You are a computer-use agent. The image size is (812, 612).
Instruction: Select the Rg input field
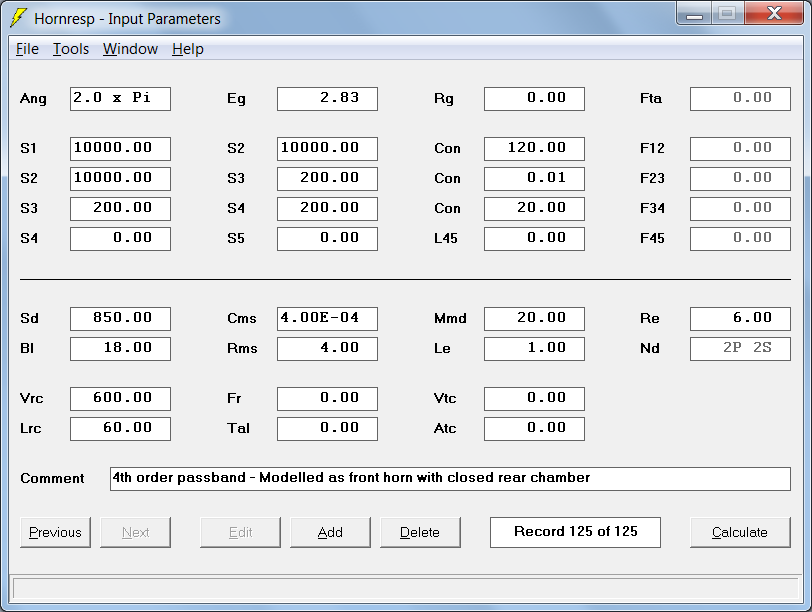[x=534, y=98]
